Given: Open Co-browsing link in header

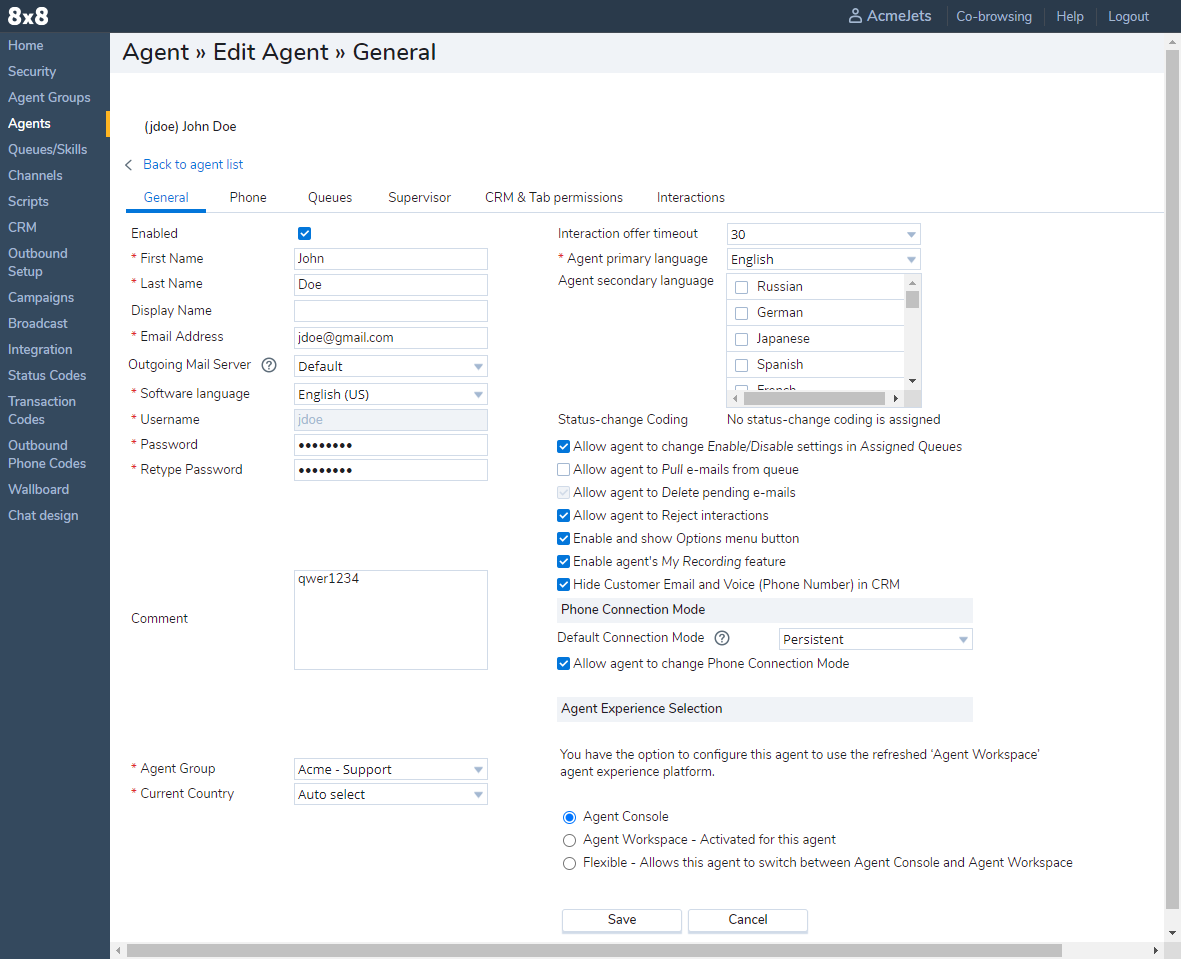Looking at the screenshot, I should pos(993,17).
